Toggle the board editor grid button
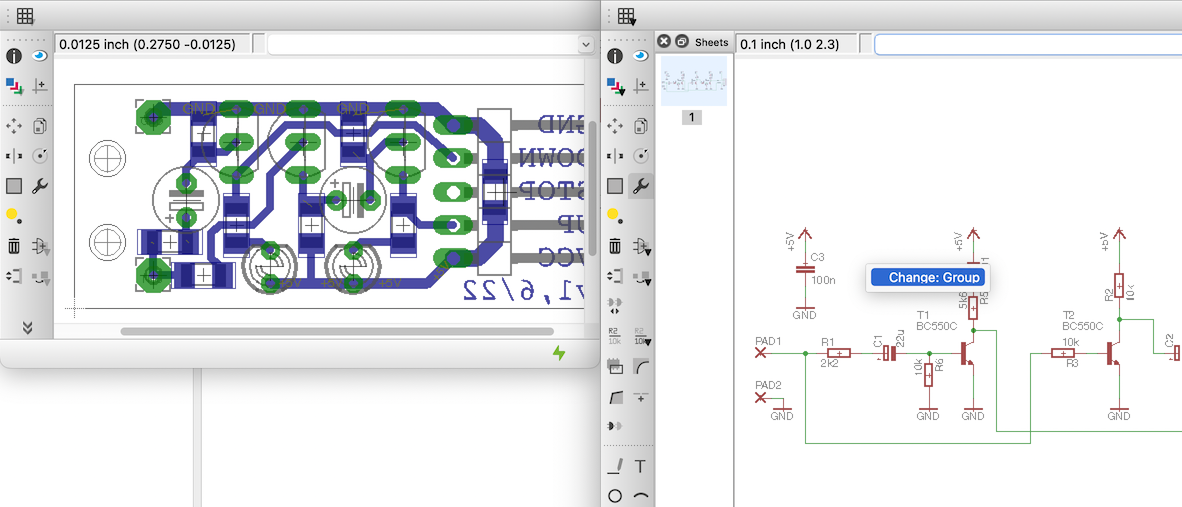 (x=25, y=16)
